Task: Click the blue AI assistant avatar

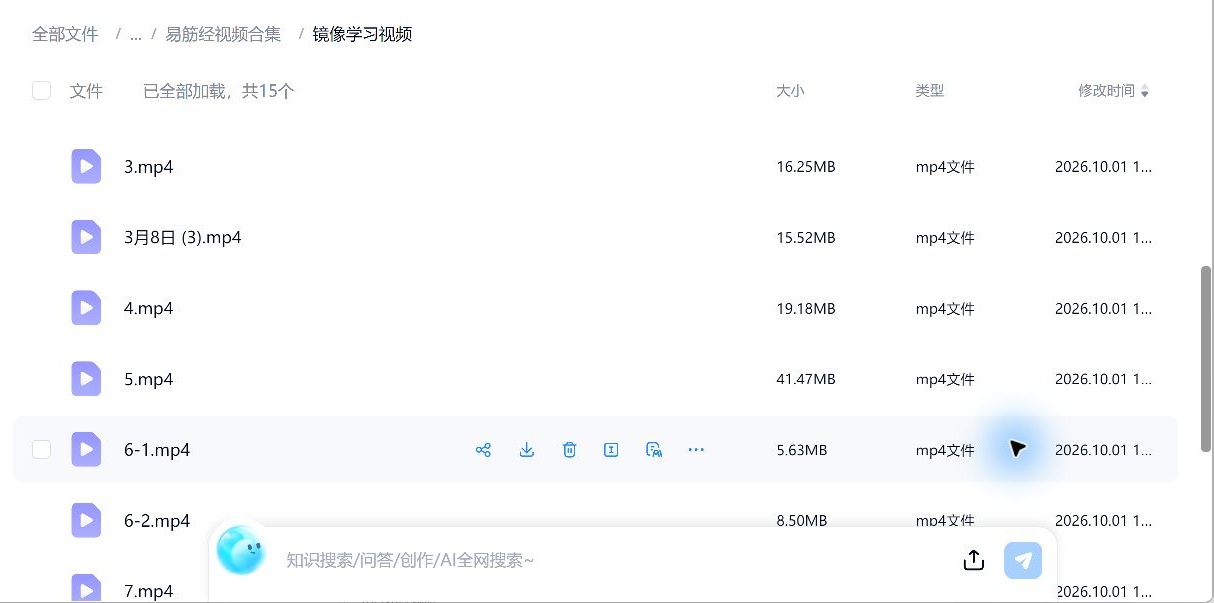Action: [241, 551]
